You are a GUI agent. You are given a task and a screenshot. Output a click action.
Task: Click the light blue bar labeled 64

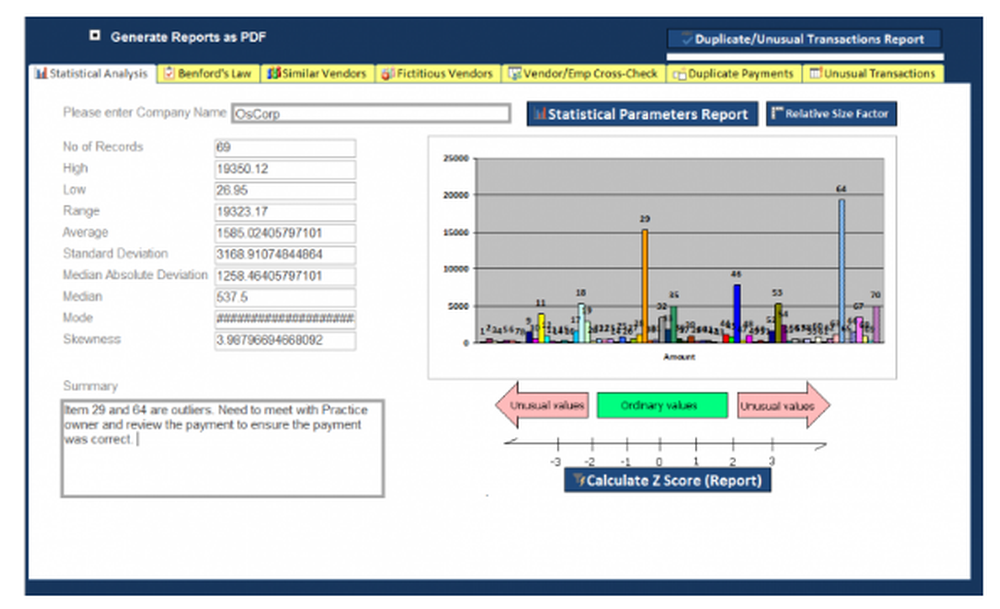(842, 271)
